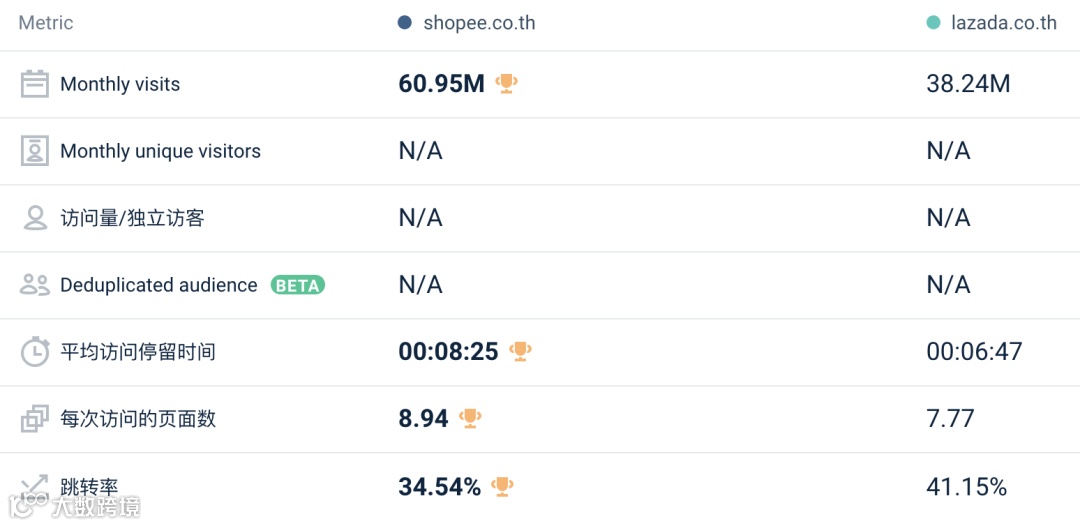1080x526 pixels.
Task: Click the teal dot before lazada.co.th
Action: 933,23
